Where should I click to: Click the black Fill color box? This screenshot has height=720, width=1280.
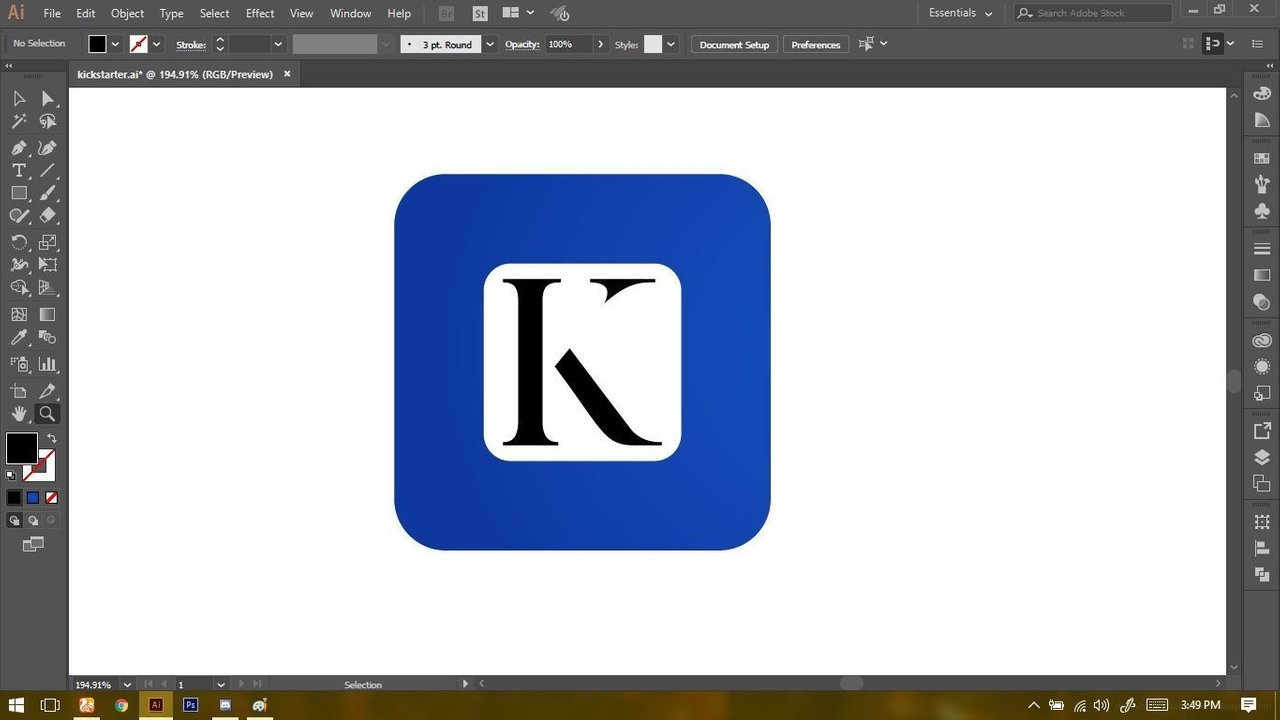click(x=22, y=448)
